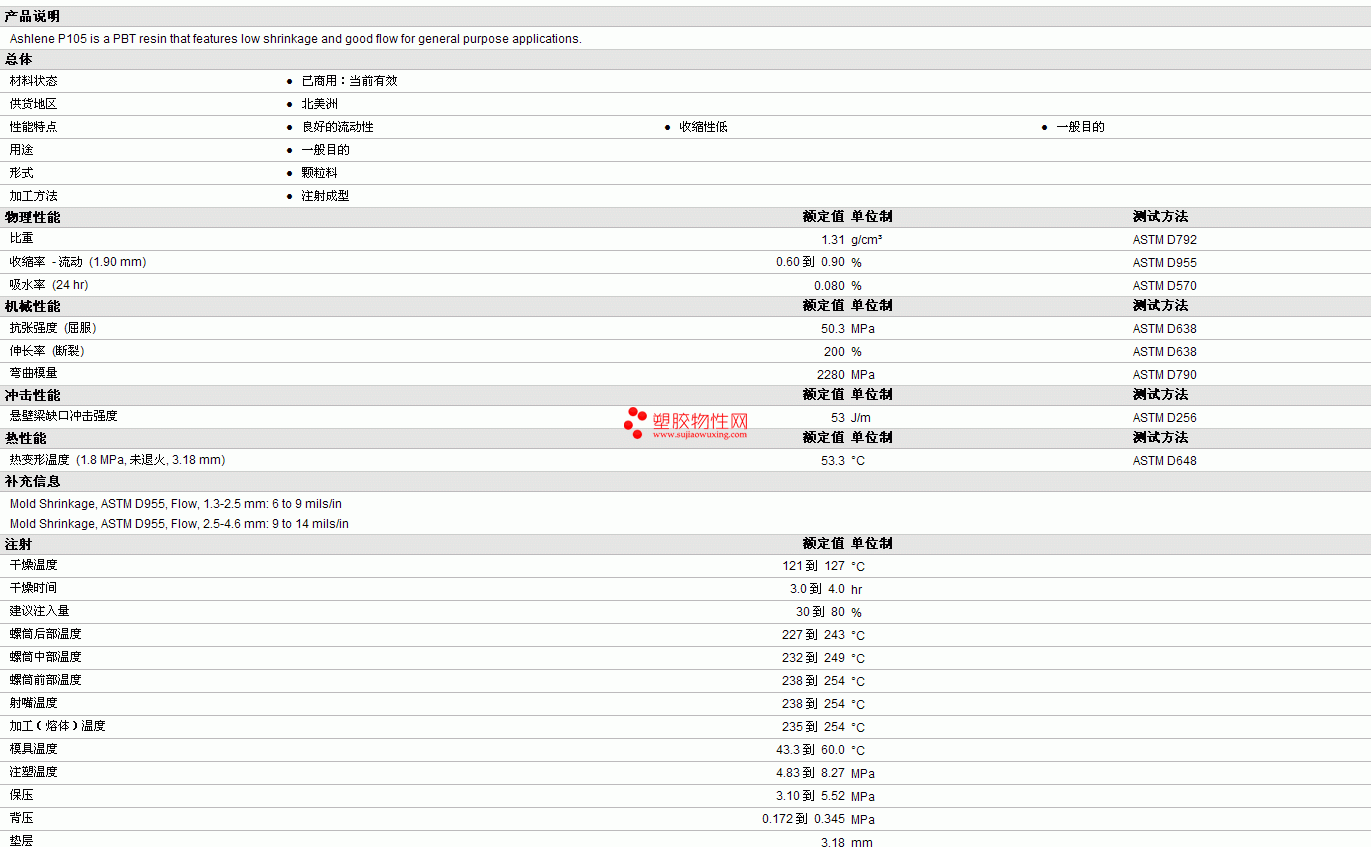Image resolution: width=1371 pixels, height=847 pixels.
Task: Click the "机械性能" section heading
Action: click(x=32, y=306)
